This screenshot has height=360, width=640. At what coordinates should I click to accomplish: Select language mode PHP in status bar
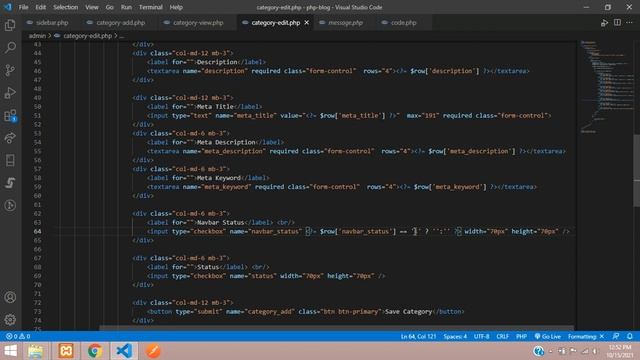(x=521, y=336)
